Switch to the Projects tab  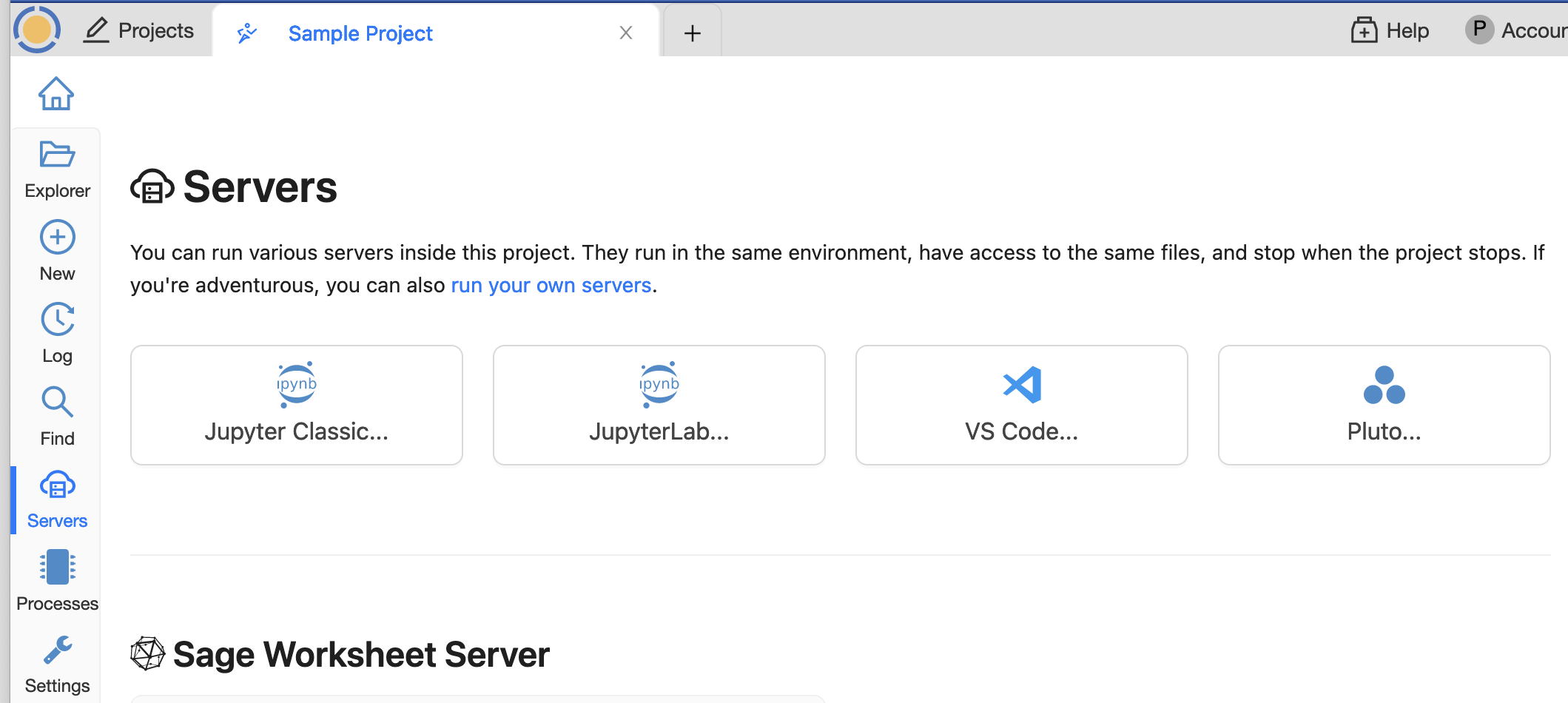pyautogui.click(x=138, y=30)
